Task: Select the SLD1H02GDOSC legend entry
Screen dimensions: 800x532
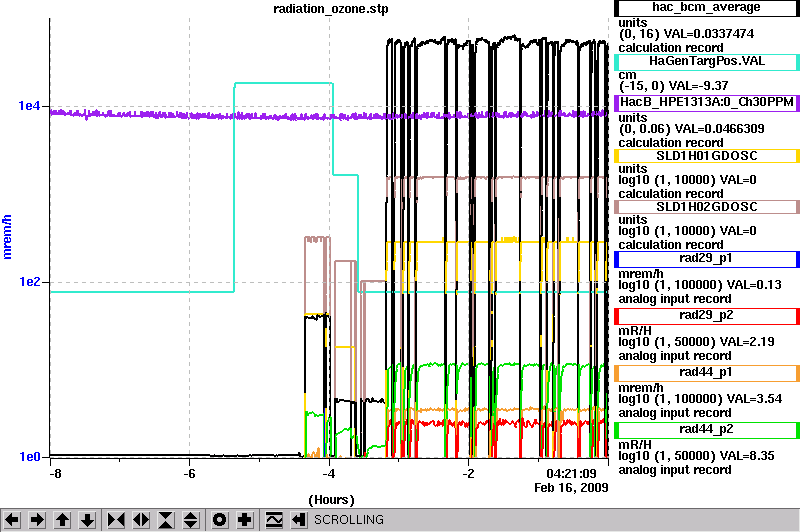Action: pyautogui.click(x=707, y=207)
